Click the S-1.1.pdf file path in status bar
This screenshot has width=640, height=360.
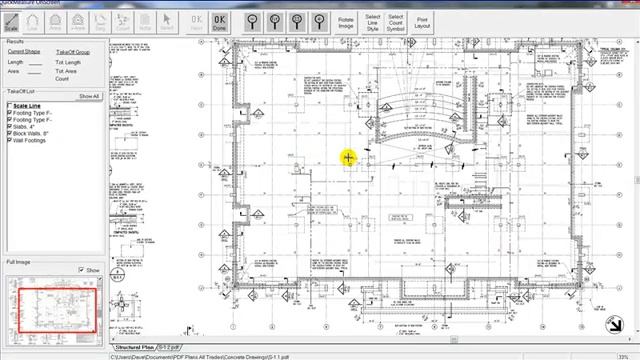click(200, 357)
